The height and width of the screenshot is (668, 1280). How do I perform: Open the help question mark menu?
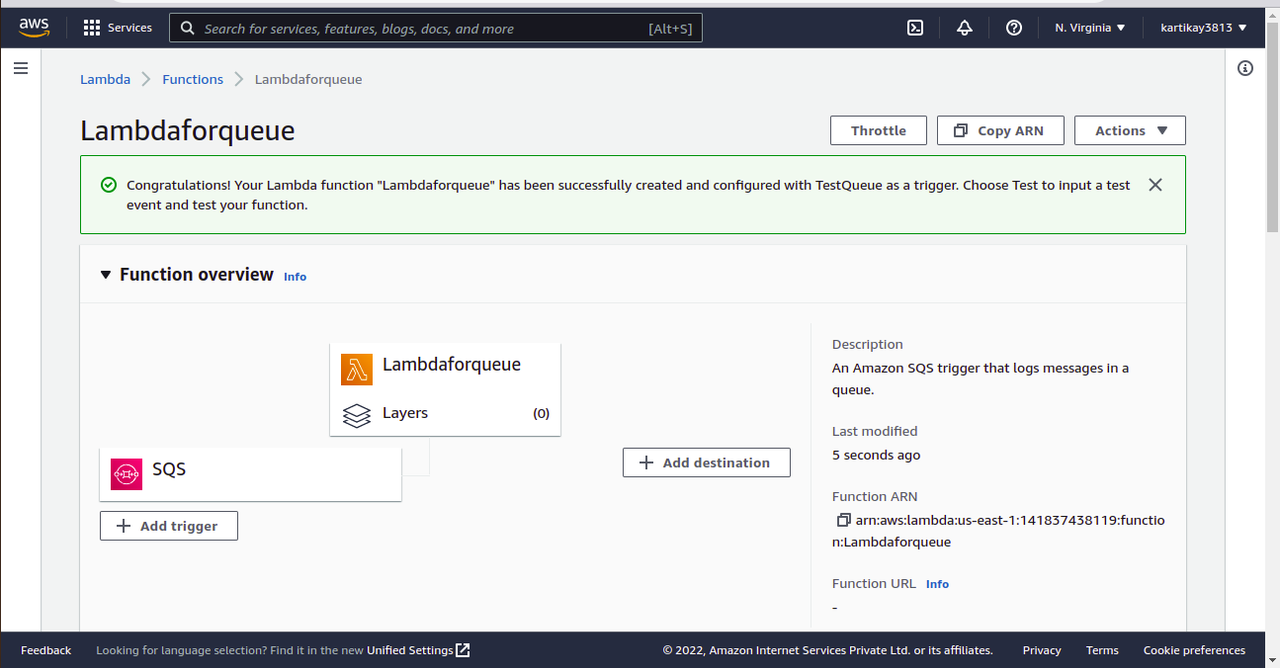(x=1014, y=28)
